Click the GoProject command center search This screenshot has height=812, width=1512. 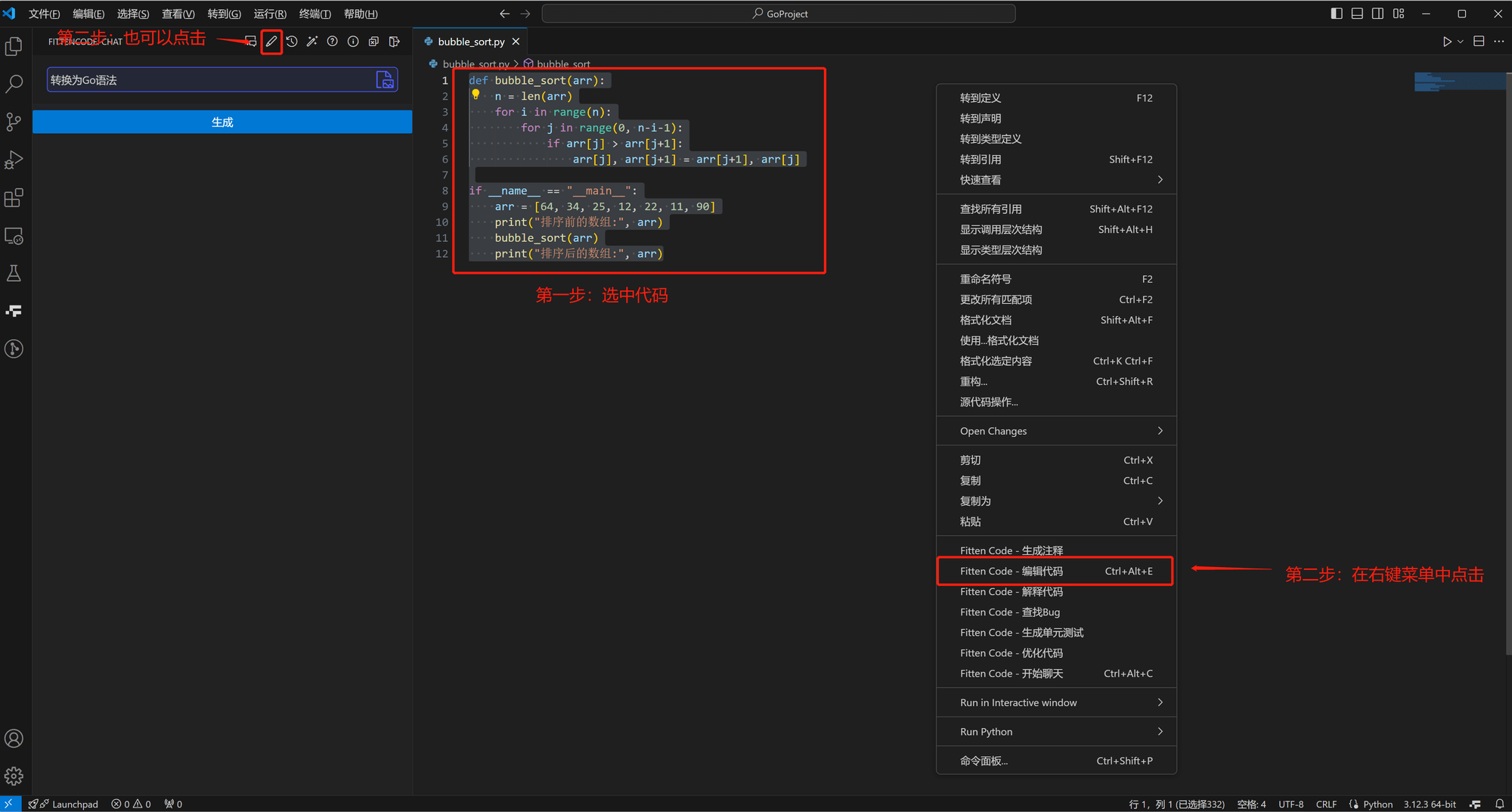pos(779,14)
